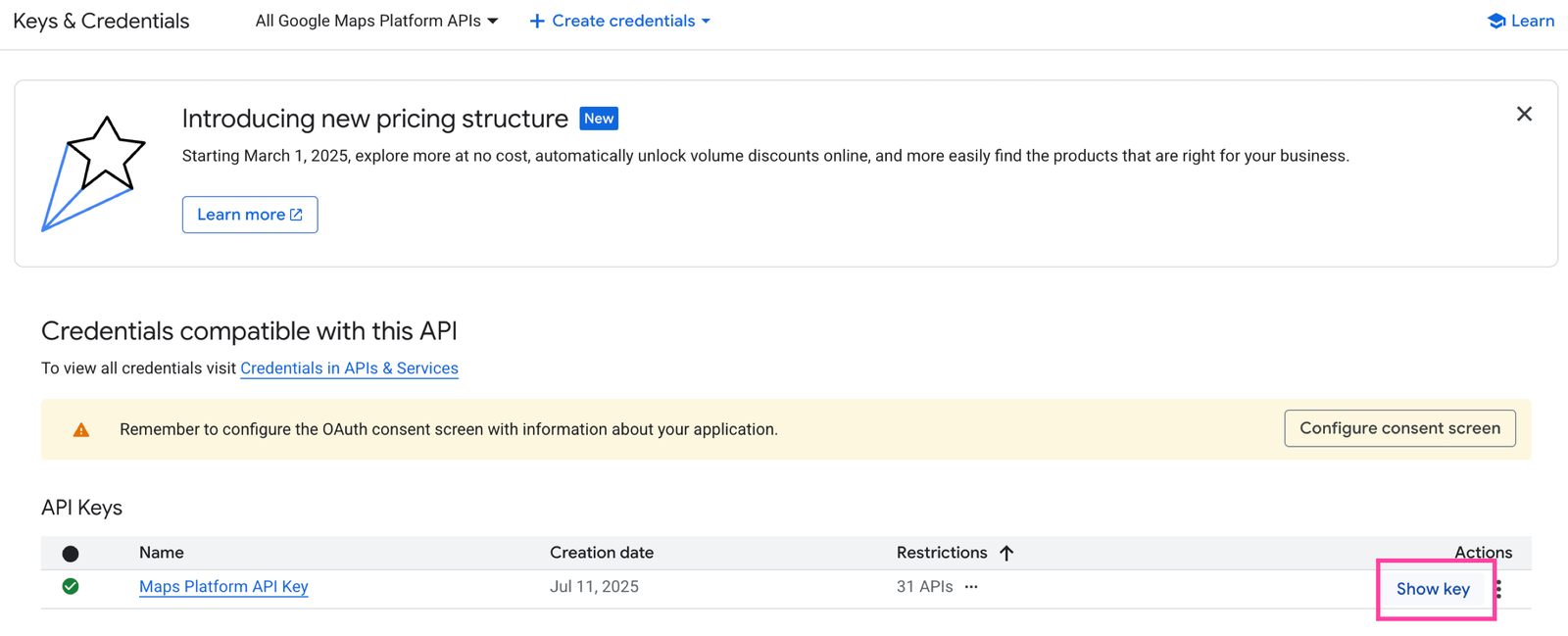The image size is (1568, 636).
Task: Click the Keys & Credentials page title
Action: click(101, 21)
